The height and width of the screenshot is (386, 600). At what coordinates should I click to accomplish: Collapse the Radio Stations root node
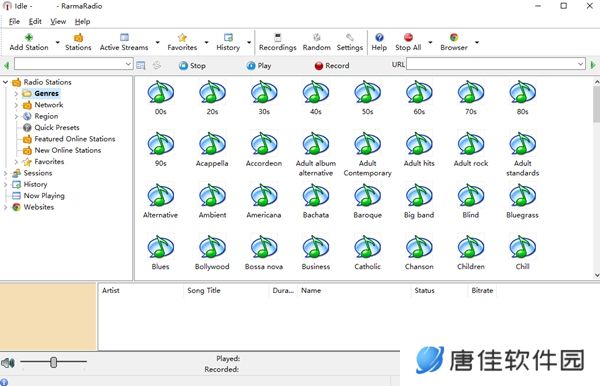pyautogui.click(x=5, y=82)
